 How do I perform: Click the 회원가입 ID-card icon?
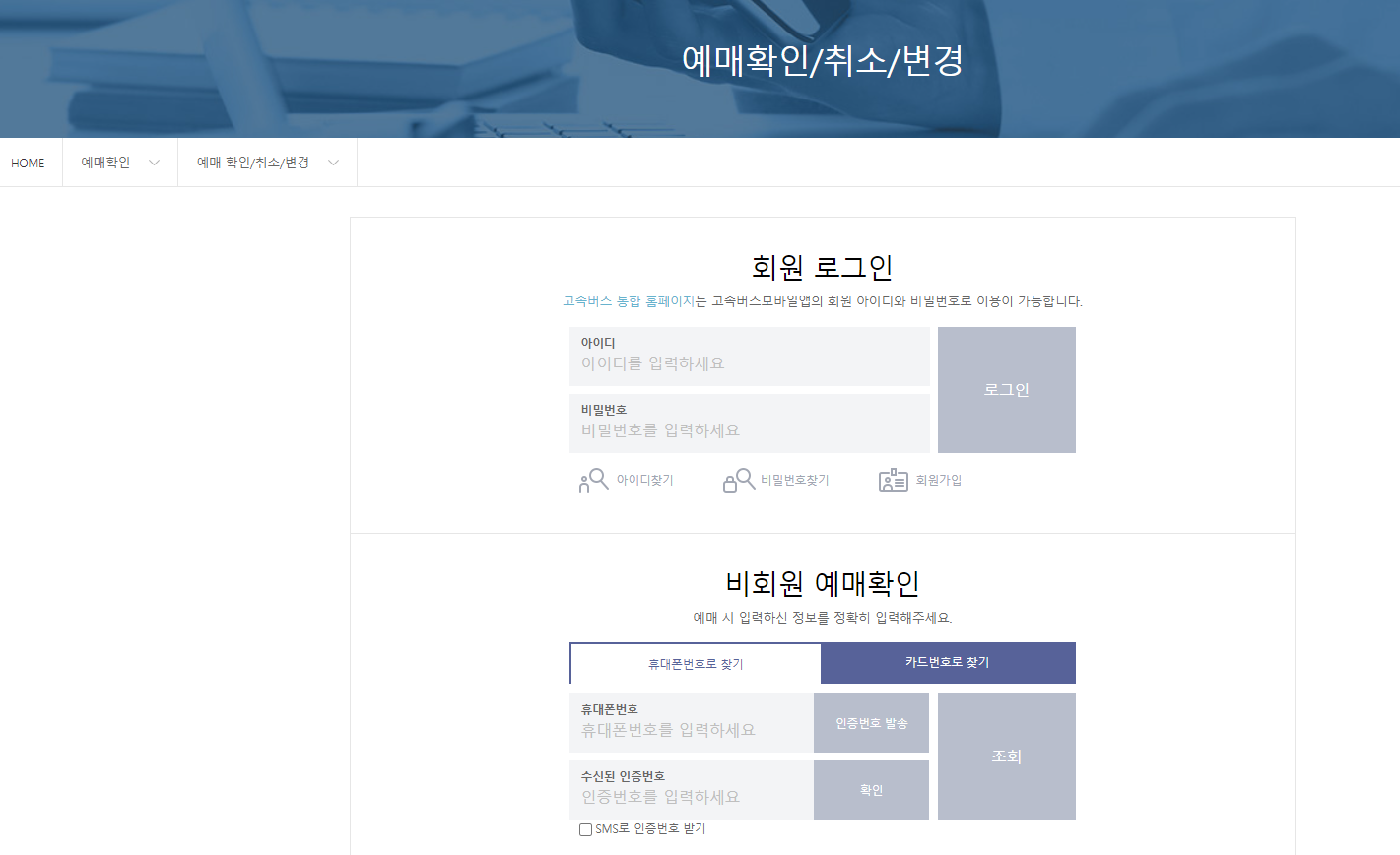coord(892,479)
